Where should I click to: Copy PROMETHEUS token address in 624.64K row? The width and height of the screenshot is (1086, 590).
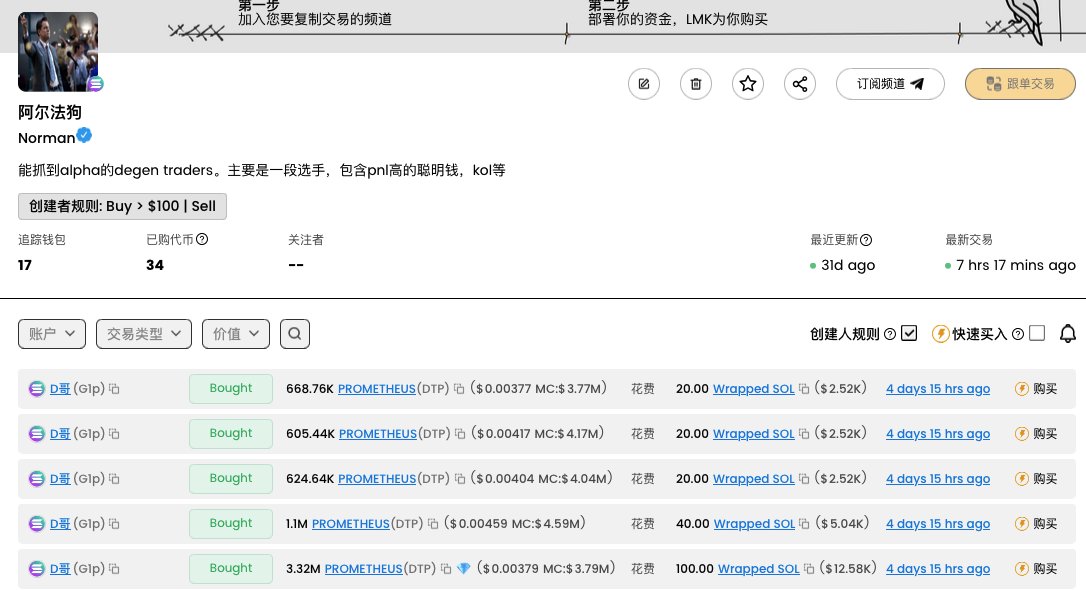(x=459, y=479)
